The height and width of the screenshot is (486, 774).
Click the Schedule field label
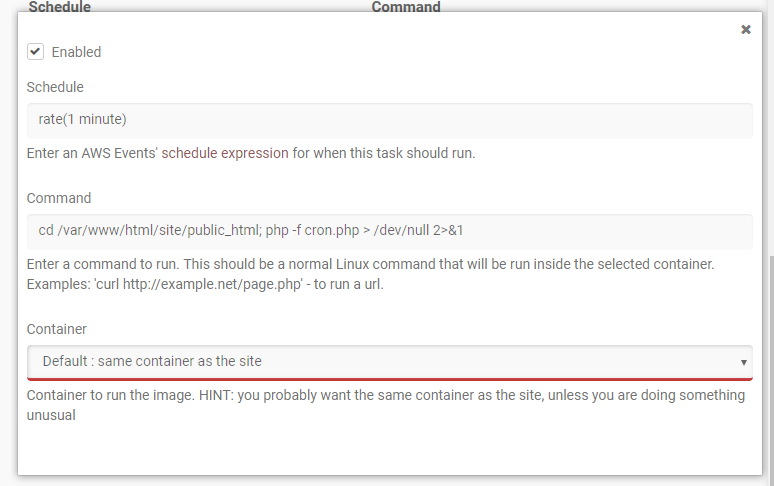[x=55, y=87]
